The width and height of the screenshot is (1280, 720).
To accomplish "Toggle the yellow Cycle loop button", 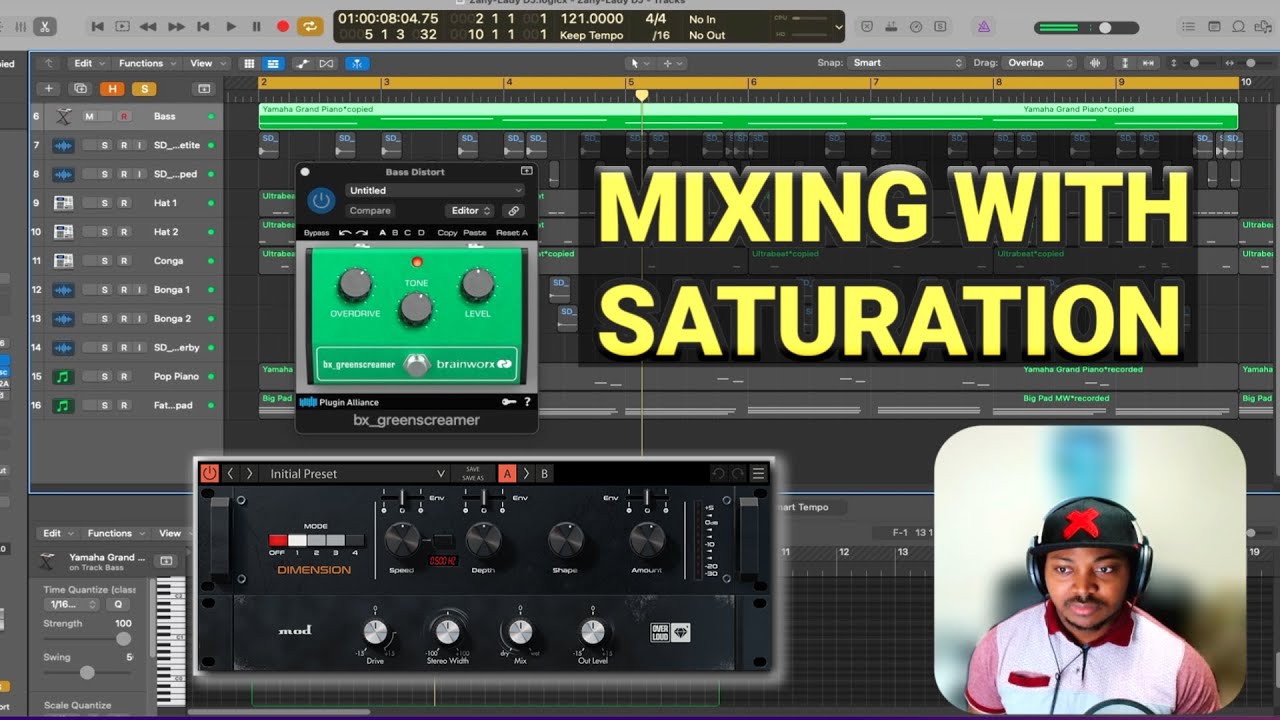I will pyautogui.click(x=310, y=27).
